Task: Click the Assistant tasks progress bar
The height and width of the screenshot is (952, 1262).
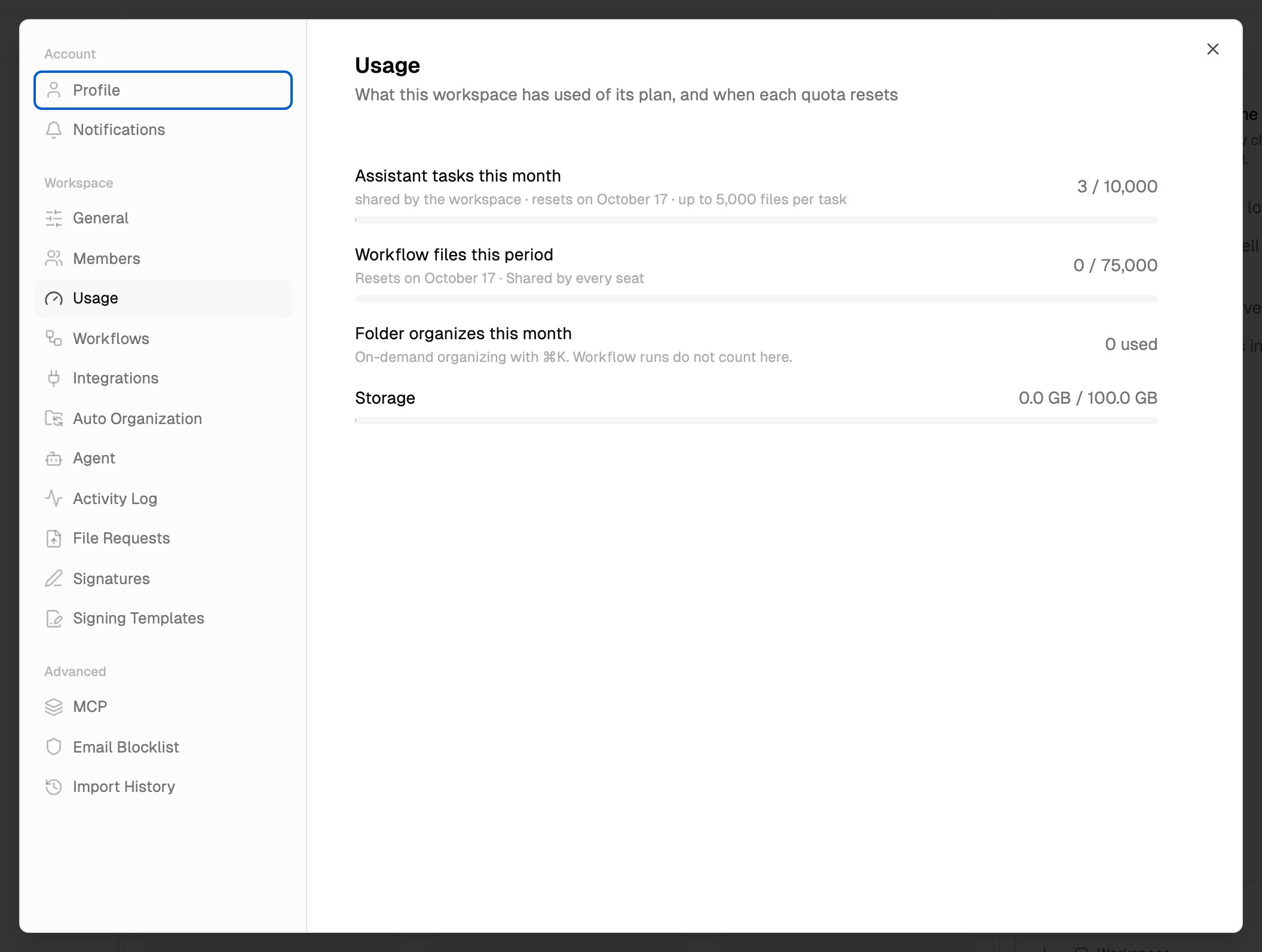Action: coord(756,220)
